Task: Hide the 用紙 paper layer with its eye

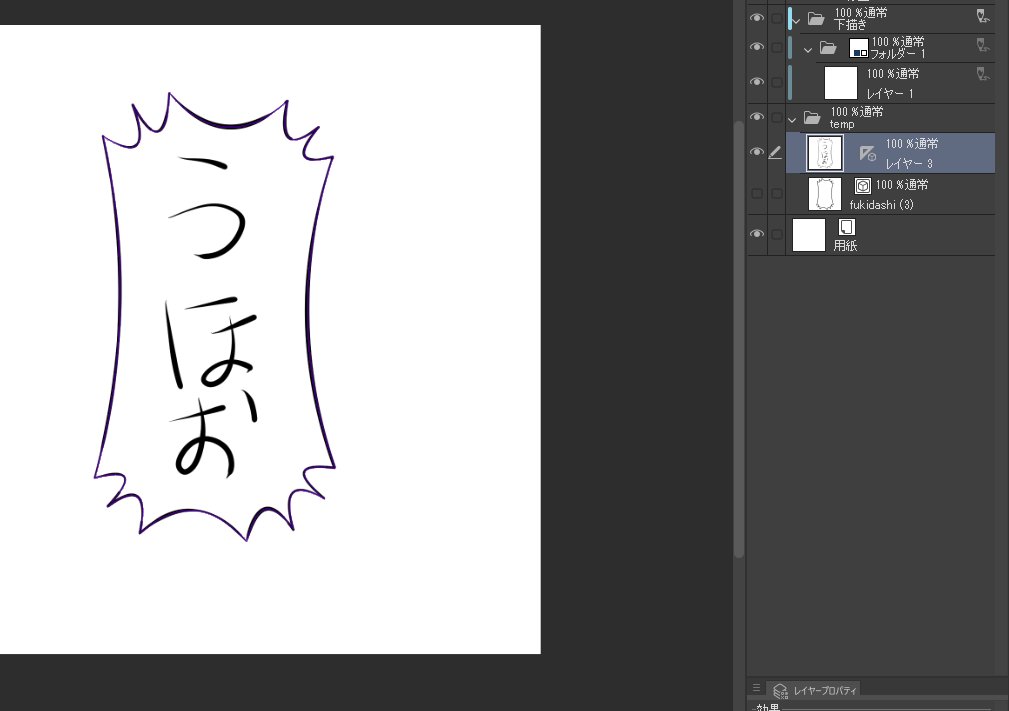Action: [x=757, y=234]
